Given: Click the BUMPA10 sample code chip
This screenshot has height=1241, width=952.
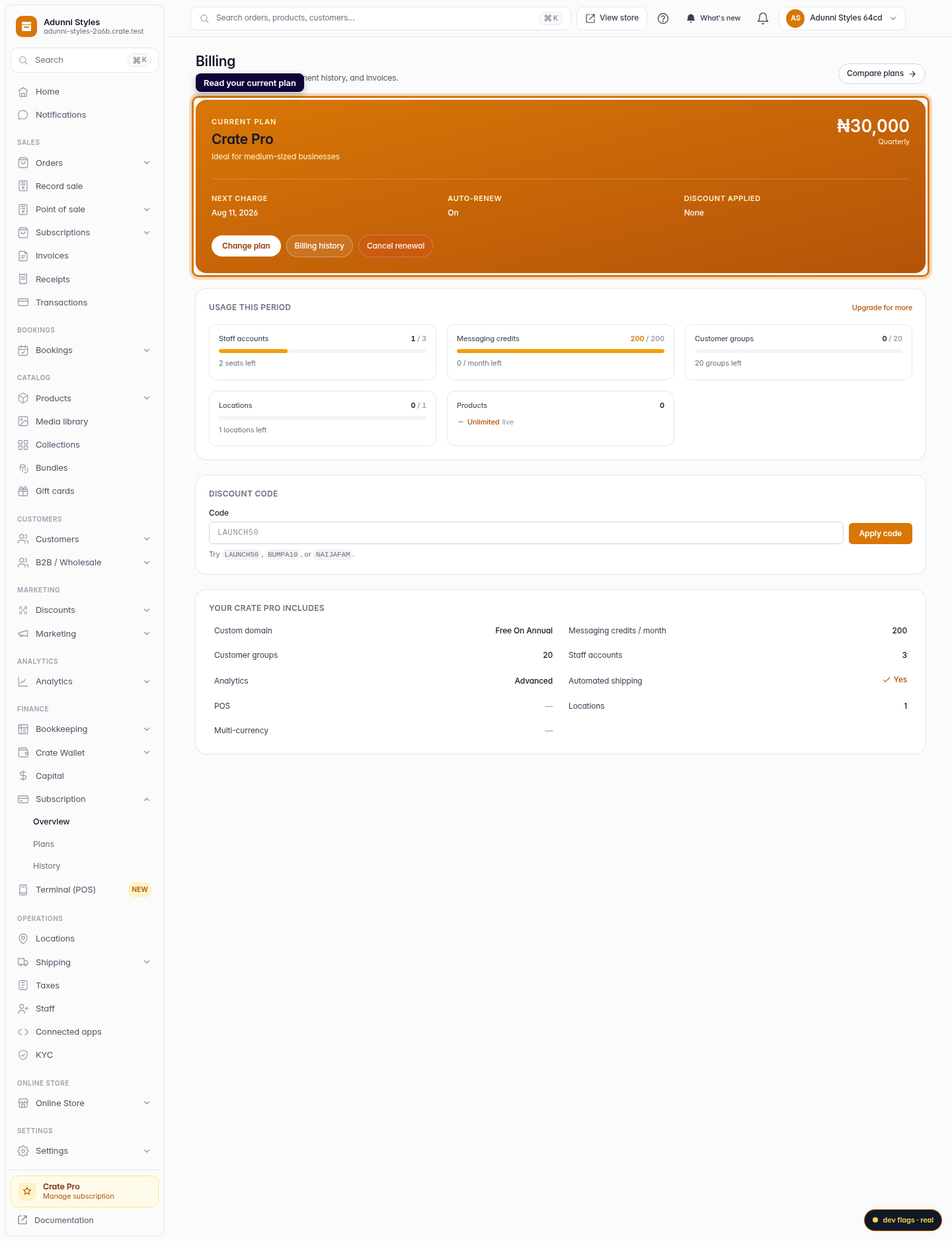Looking at the screenshot, I should [283, 555].
